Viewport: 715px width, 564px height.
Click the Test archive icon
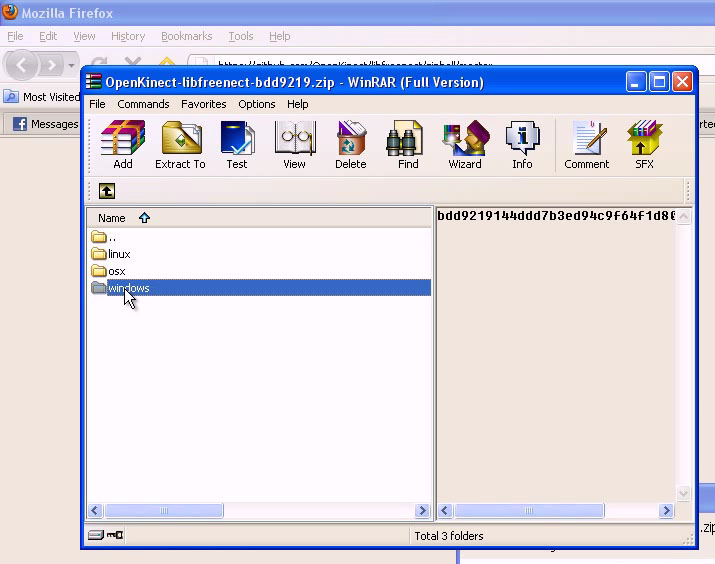click(237, 145)
